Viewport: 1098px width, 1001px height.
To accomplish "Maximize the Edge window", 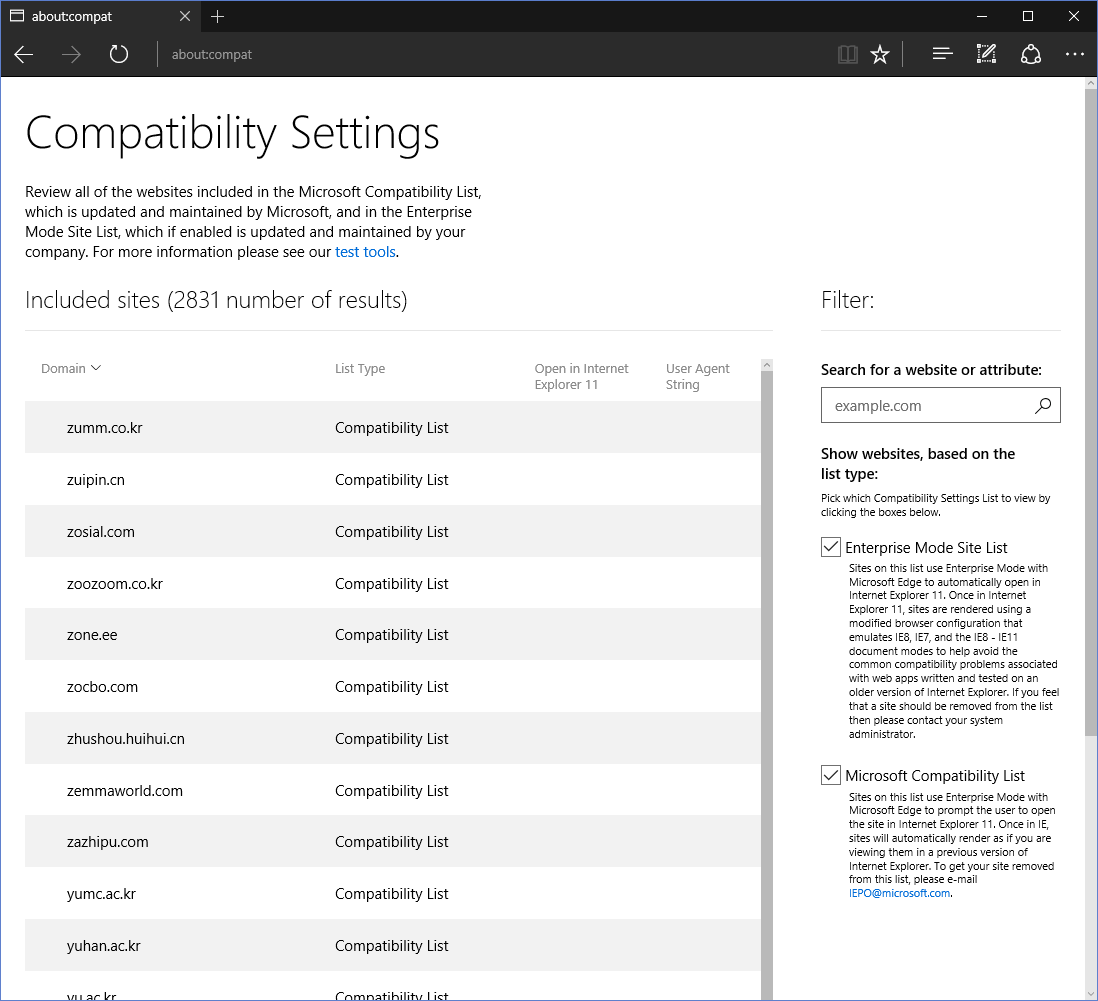I will pyautogui.click(x=1027, y=16).
